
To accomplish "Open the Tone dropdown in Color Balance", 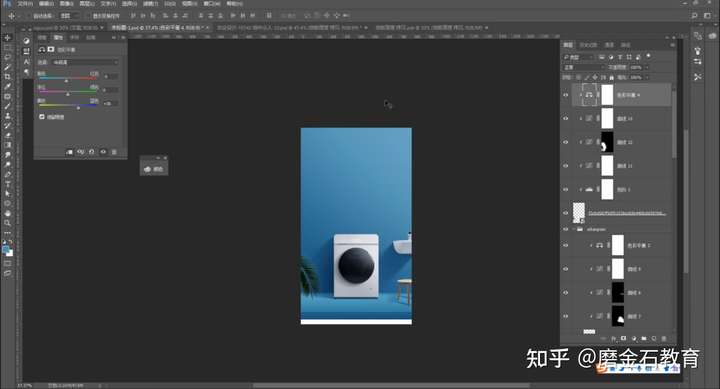I will 84,62.
